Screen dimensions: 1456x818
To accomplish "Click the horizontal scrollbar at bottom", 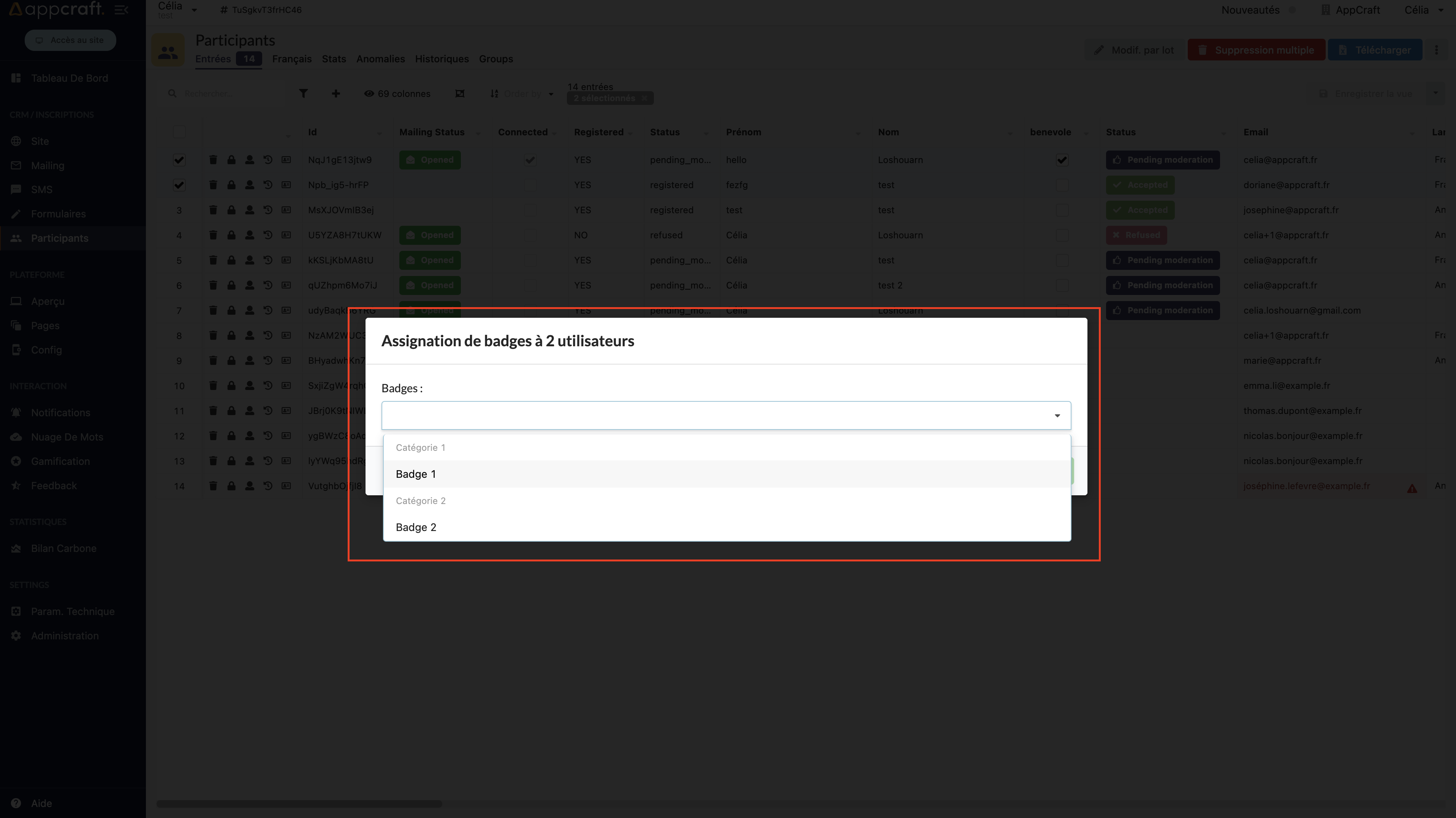I will tap(299, 803).
